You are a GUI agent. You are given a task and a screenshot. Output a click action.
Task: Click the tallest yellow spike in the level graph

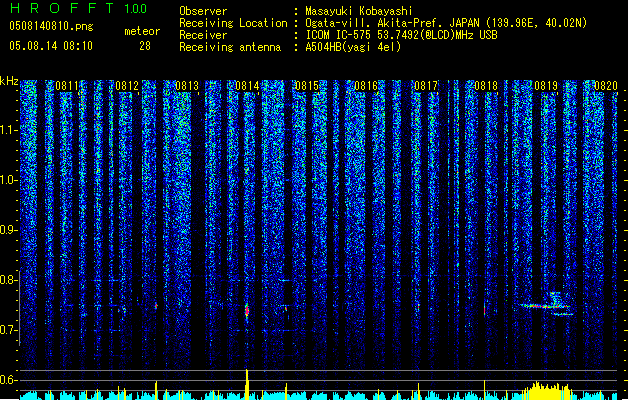(x=247, y=384)
